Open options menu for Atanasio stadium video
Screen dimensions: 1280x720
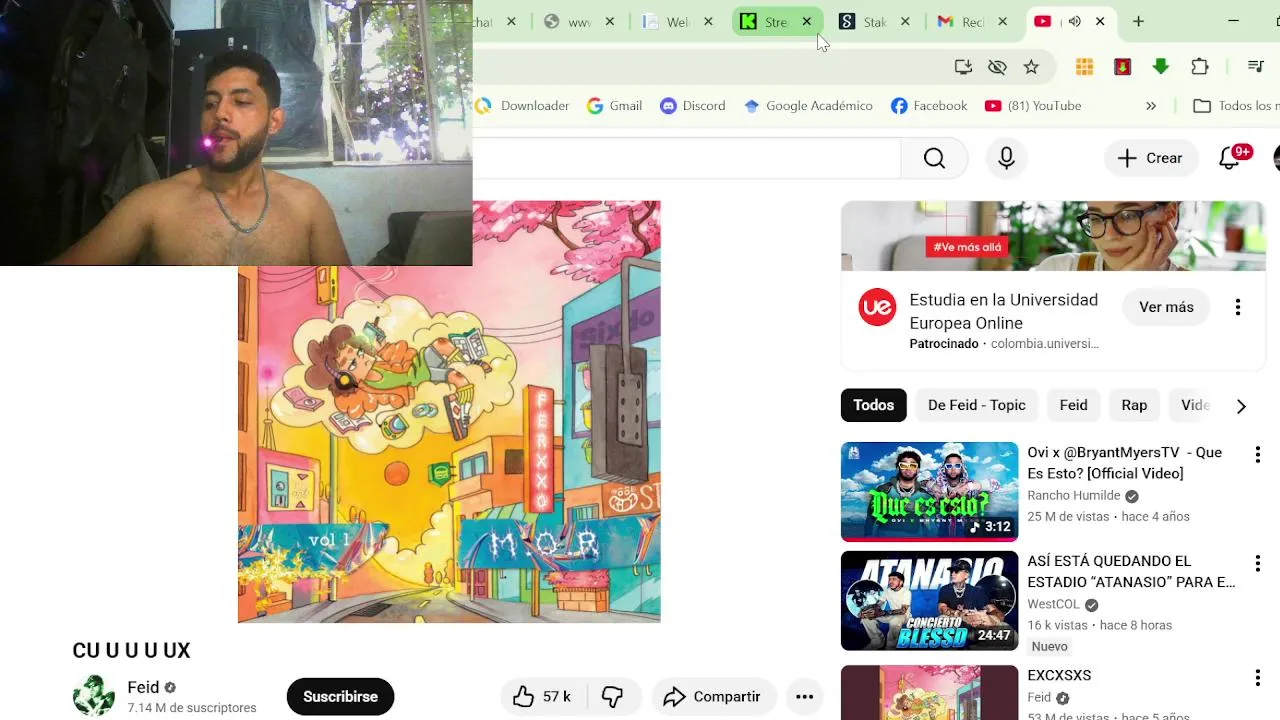(1257, 564)
